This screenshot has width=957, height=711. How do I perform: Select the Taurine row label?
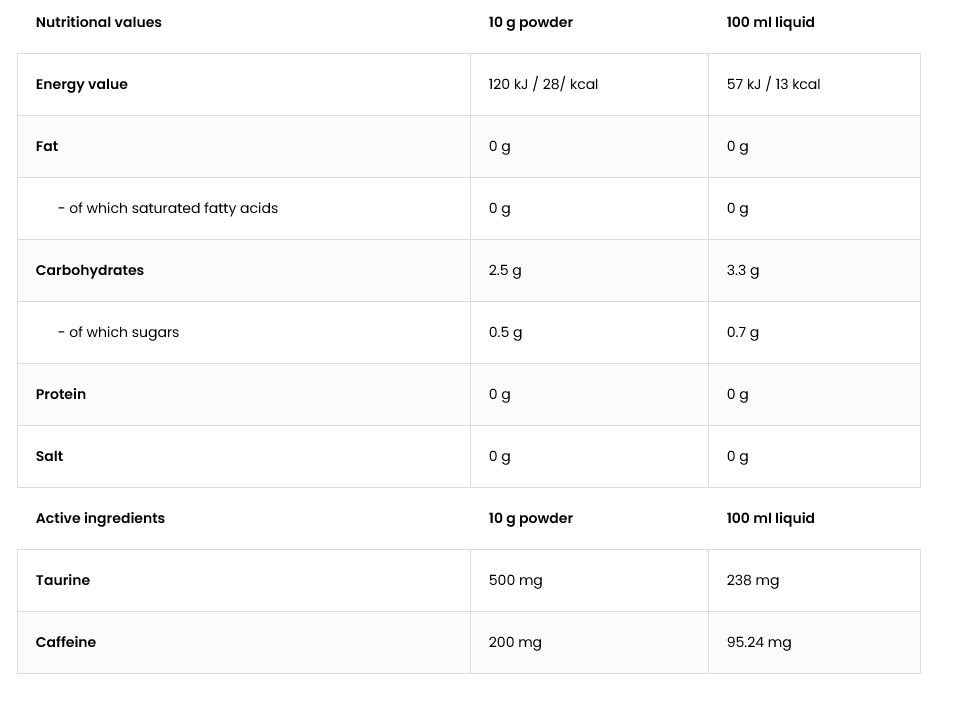62,580
